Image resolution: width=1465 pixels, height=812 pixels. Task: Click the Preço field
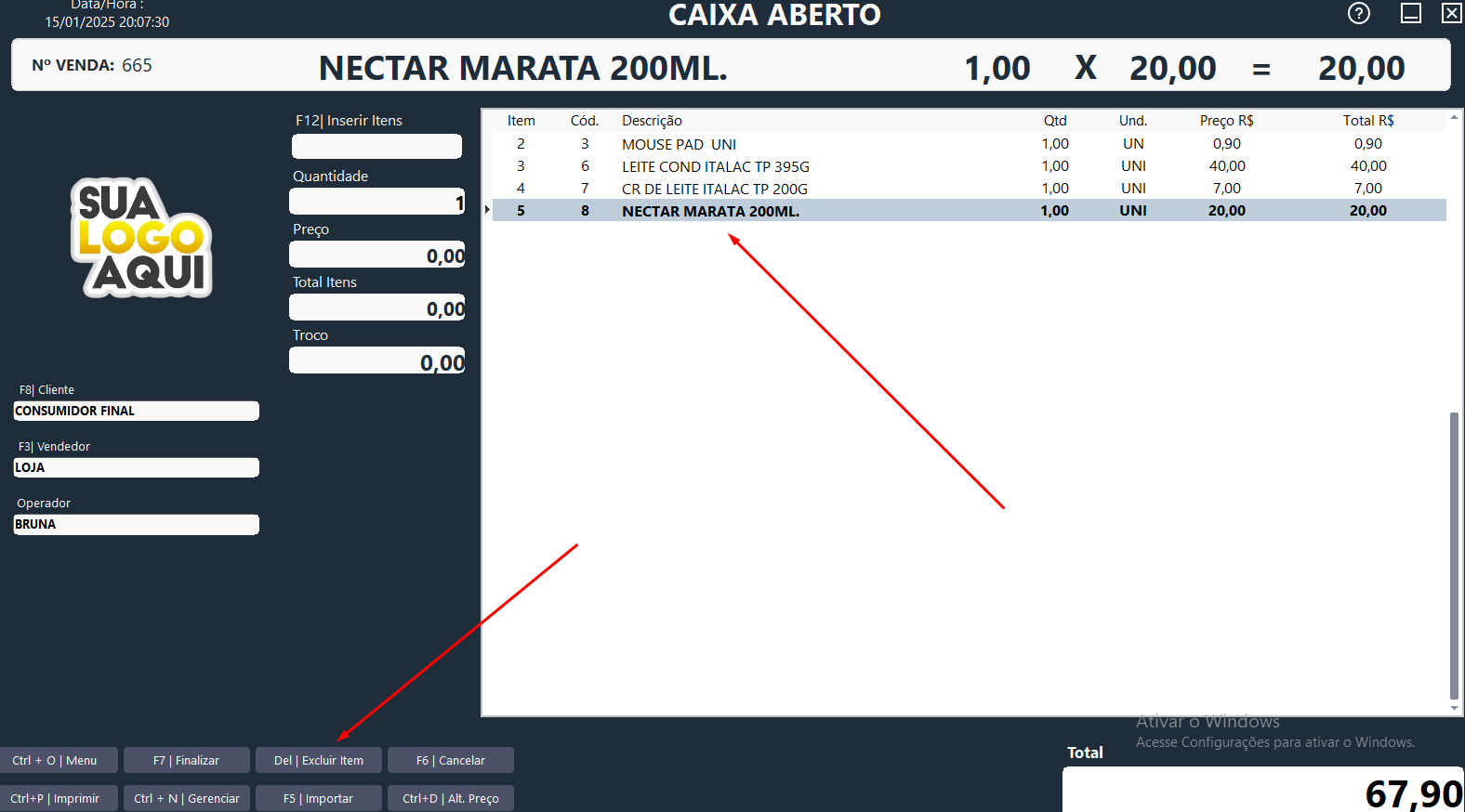[376, 255]
